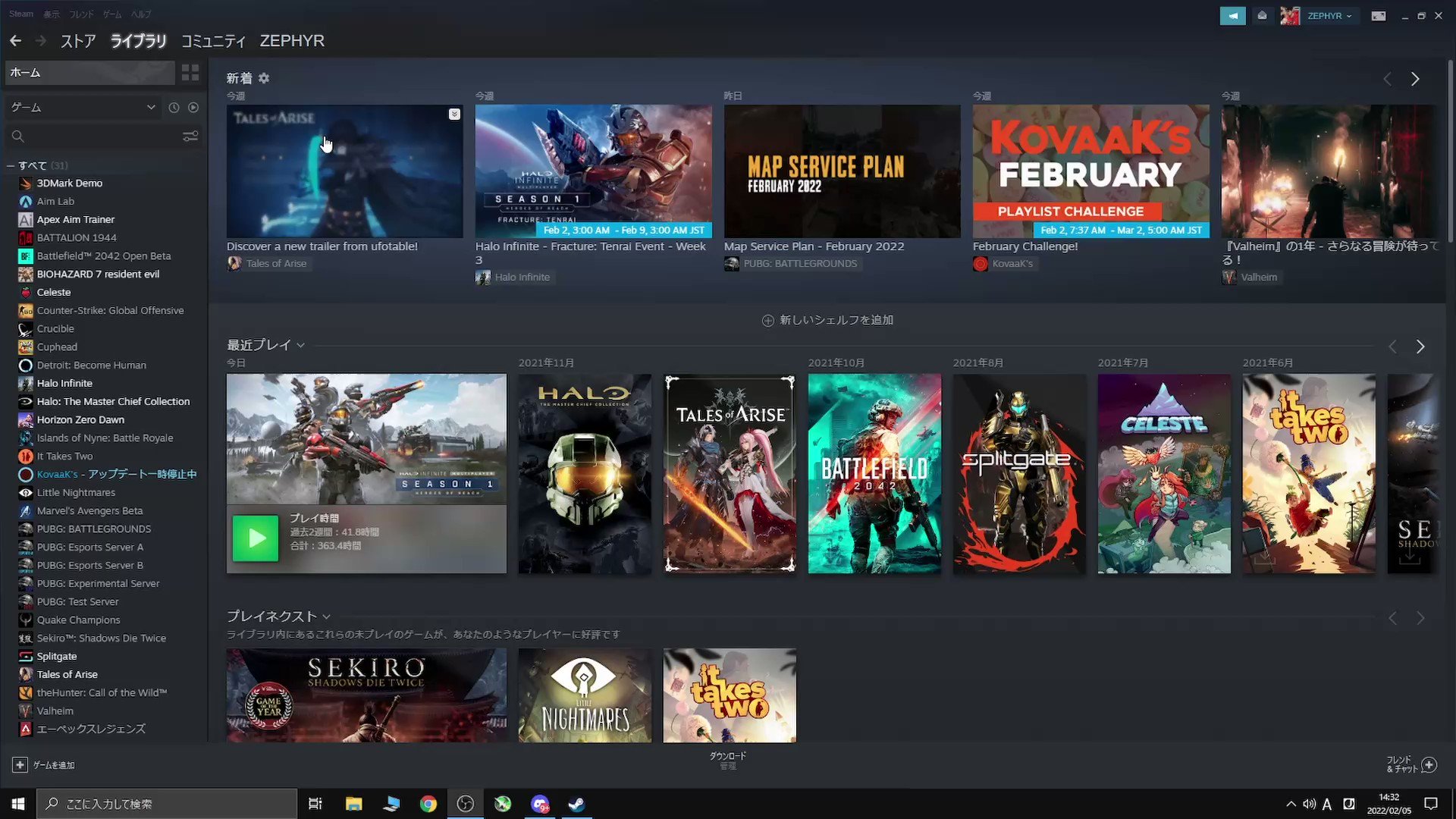
Task: Open the コミュニティ menu
Action: pyautogui.click(x=213, y=41)
